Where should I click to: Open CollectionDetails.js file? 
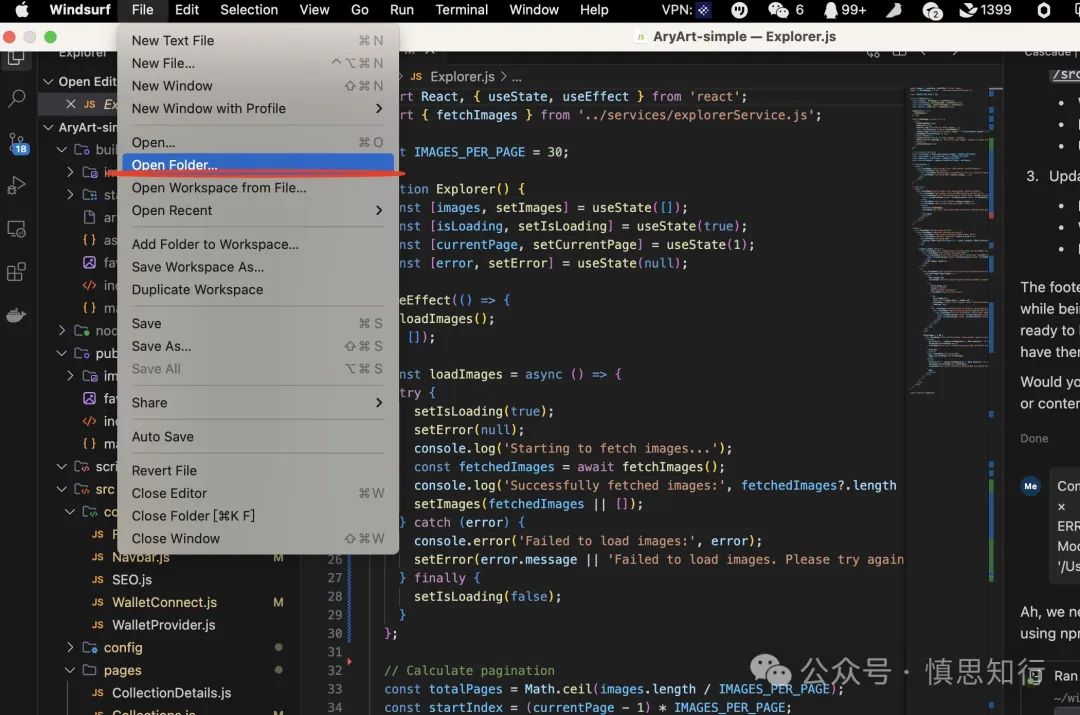pyautogui.click(x=172, y=693)
